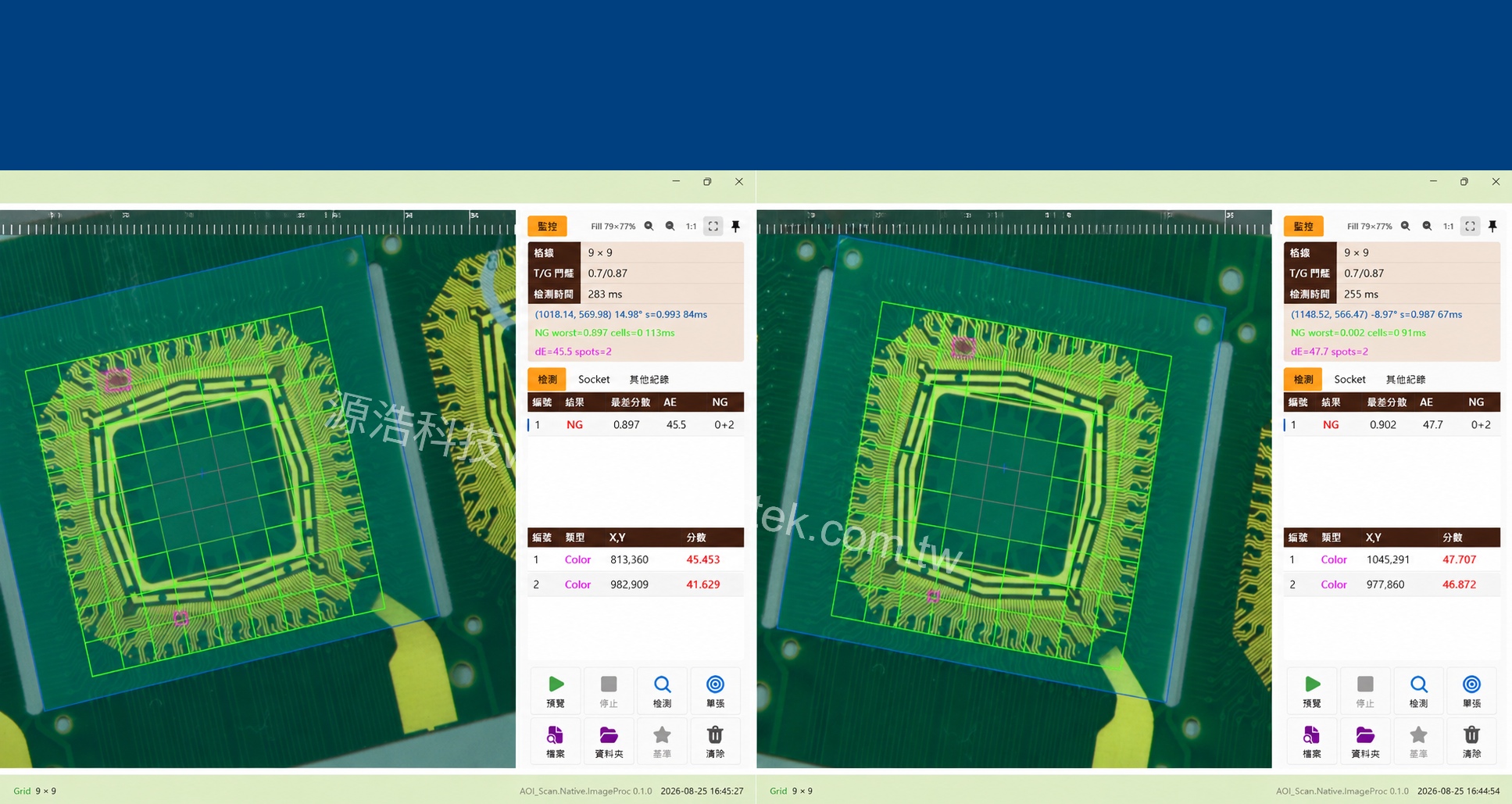This screenshot has width=1512, height=804.
Task: Click the orange 監控 button in left window
Action: click(547, 227)
